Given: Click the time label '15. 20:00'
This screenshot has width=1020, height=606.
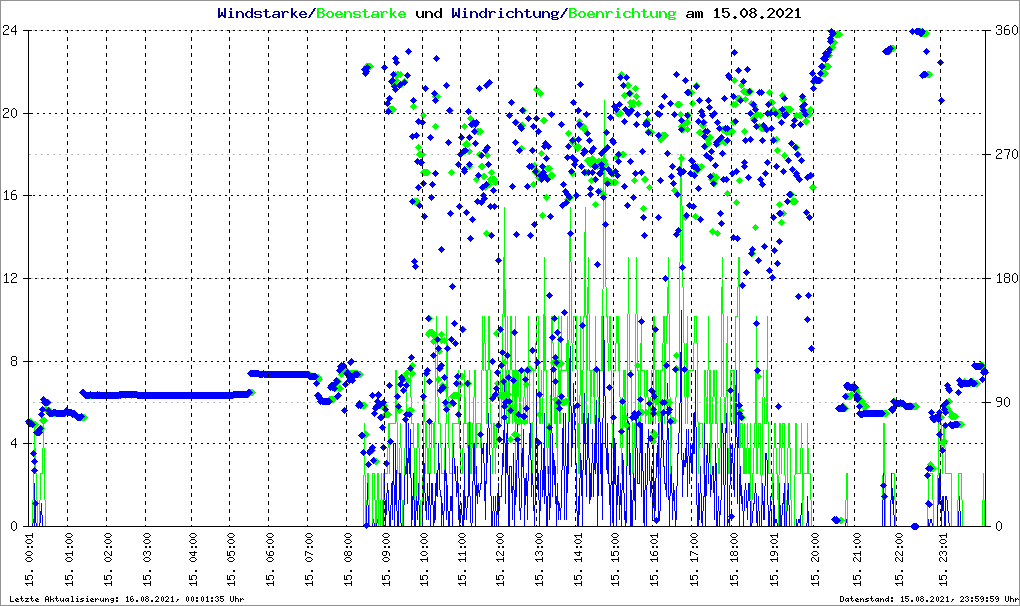Looking at the screenshot, I should [x=815, y=559].
